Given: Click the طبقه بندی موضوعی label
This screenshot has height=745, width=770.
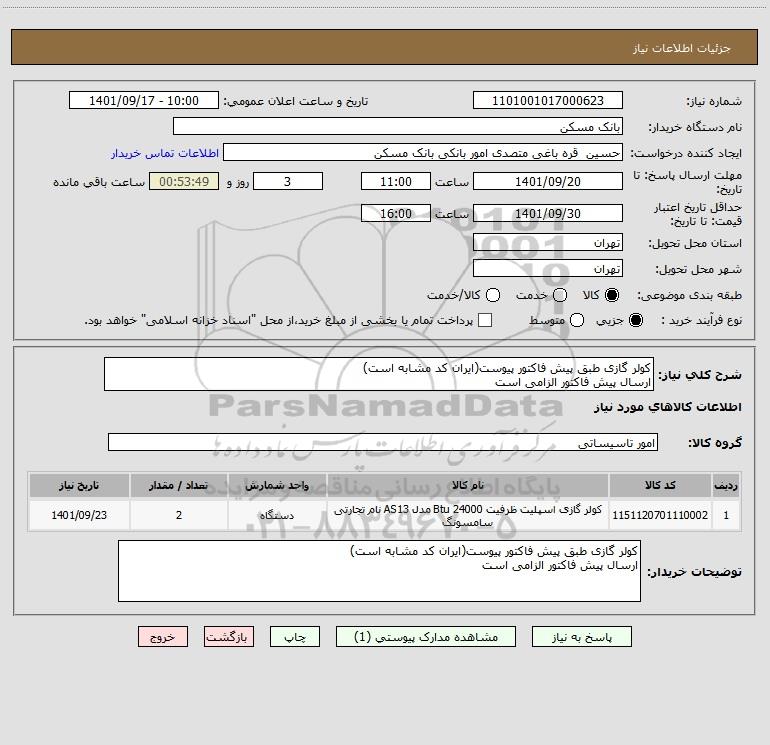Looking at the screenshot, I should (689, 295).
